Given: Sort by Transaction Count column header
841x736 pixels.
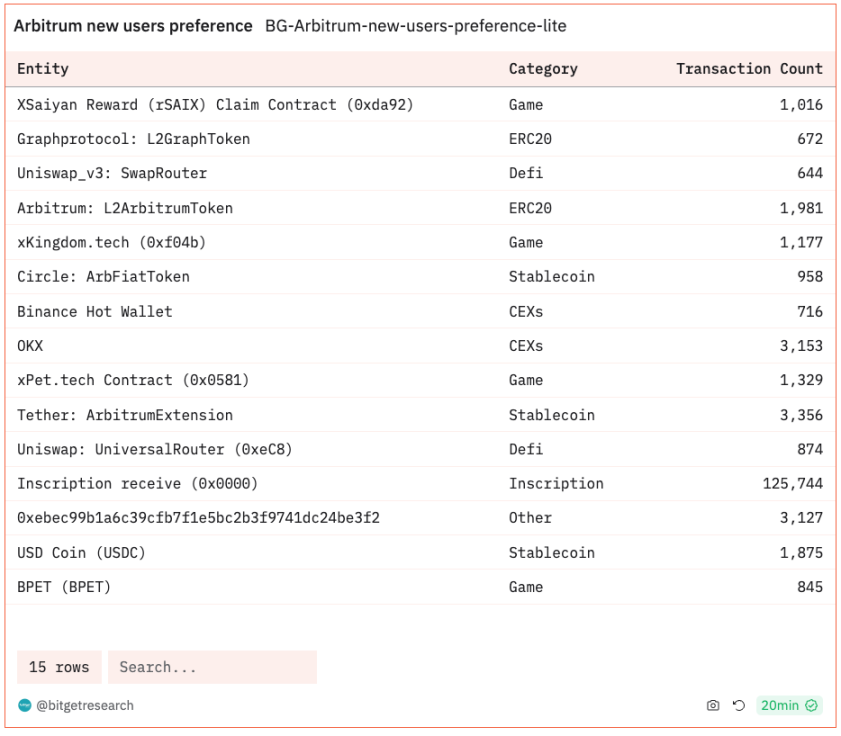Looking at the screenshot, I should point(749,69).
